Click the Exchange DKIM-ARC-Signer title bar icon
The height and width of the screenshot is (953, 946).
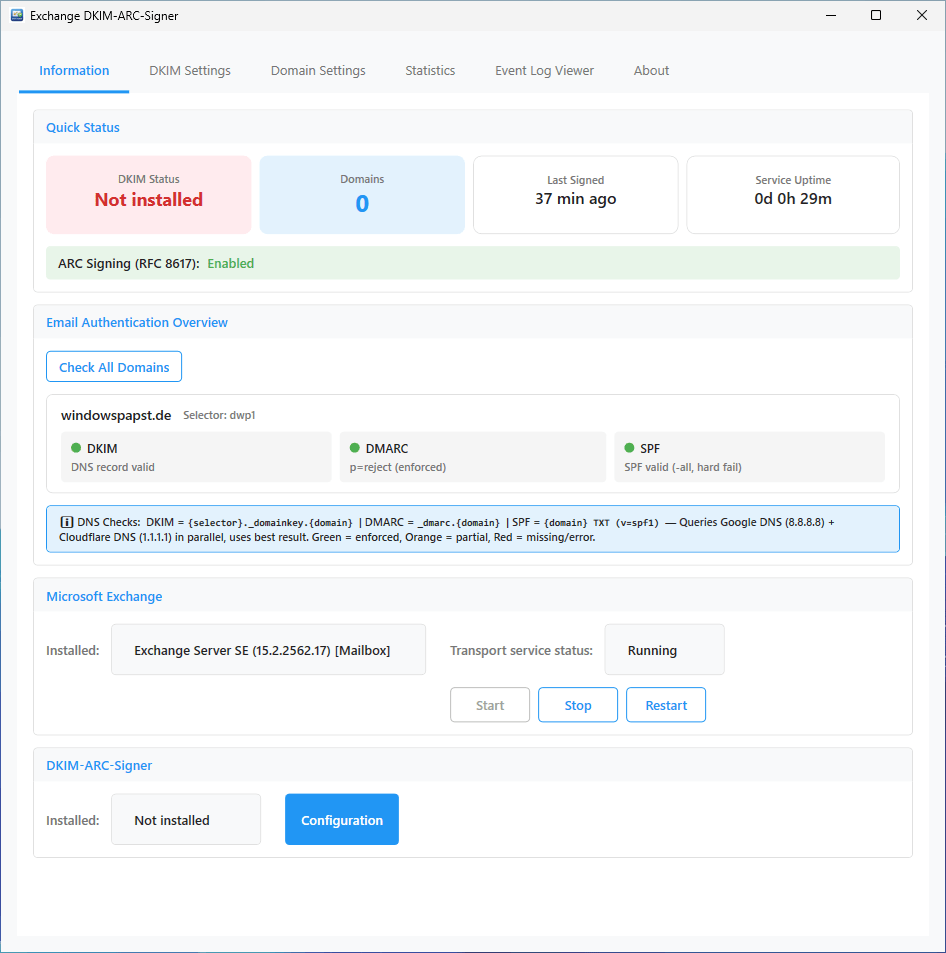pos(17,15)
